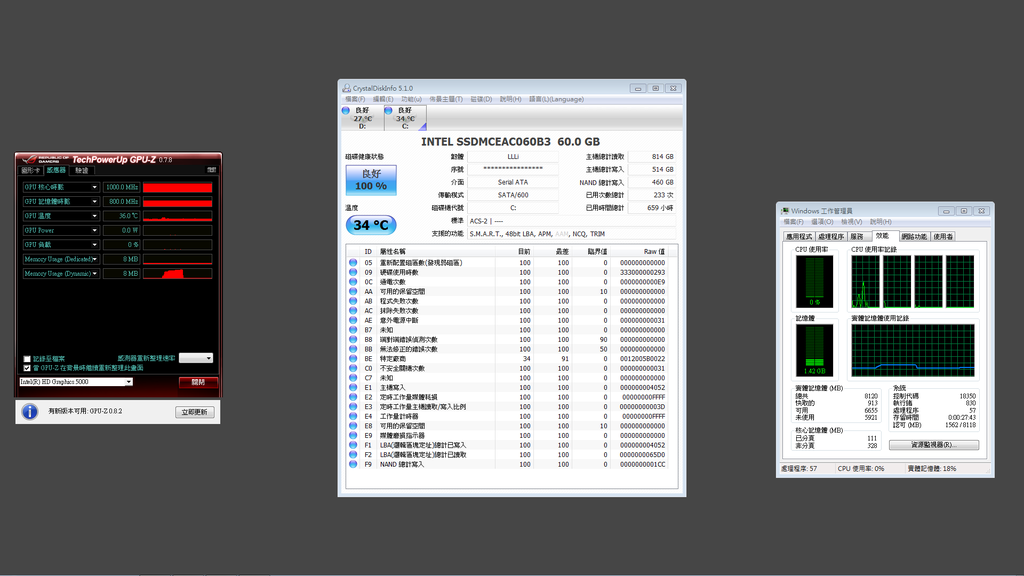
Task: Click the 實體記憶體: 18% status bar entry
Action: point(932,469)
